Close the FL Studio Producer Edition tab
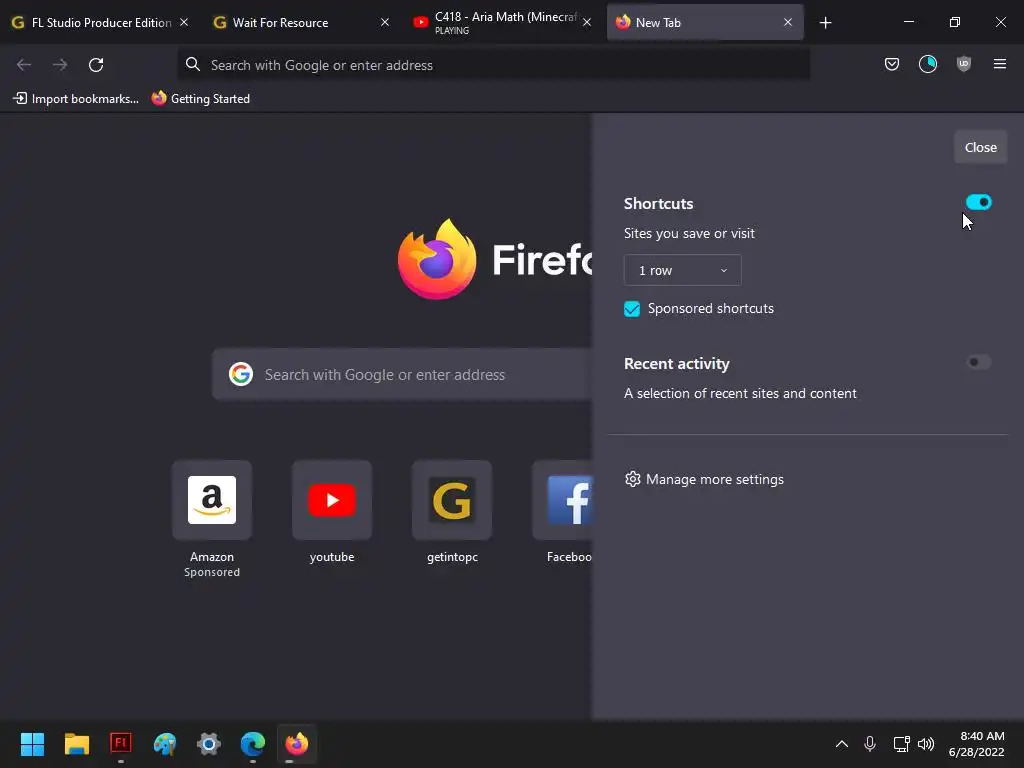Image resolution: width=1024 pixels, height=768 pixels. 184,22
